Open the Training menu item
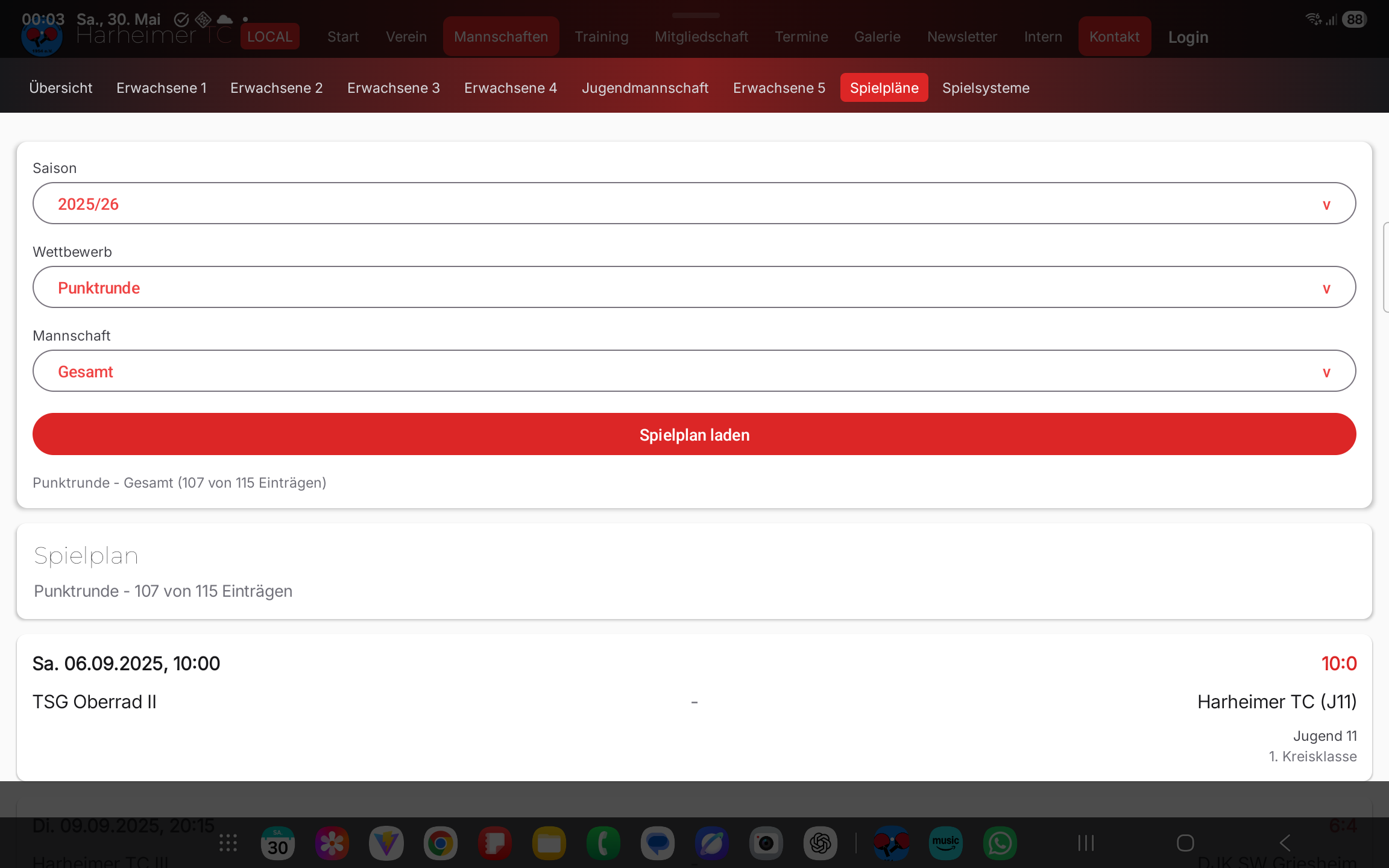This screenshot has width=1389, height=868. (x=602, y=37)
